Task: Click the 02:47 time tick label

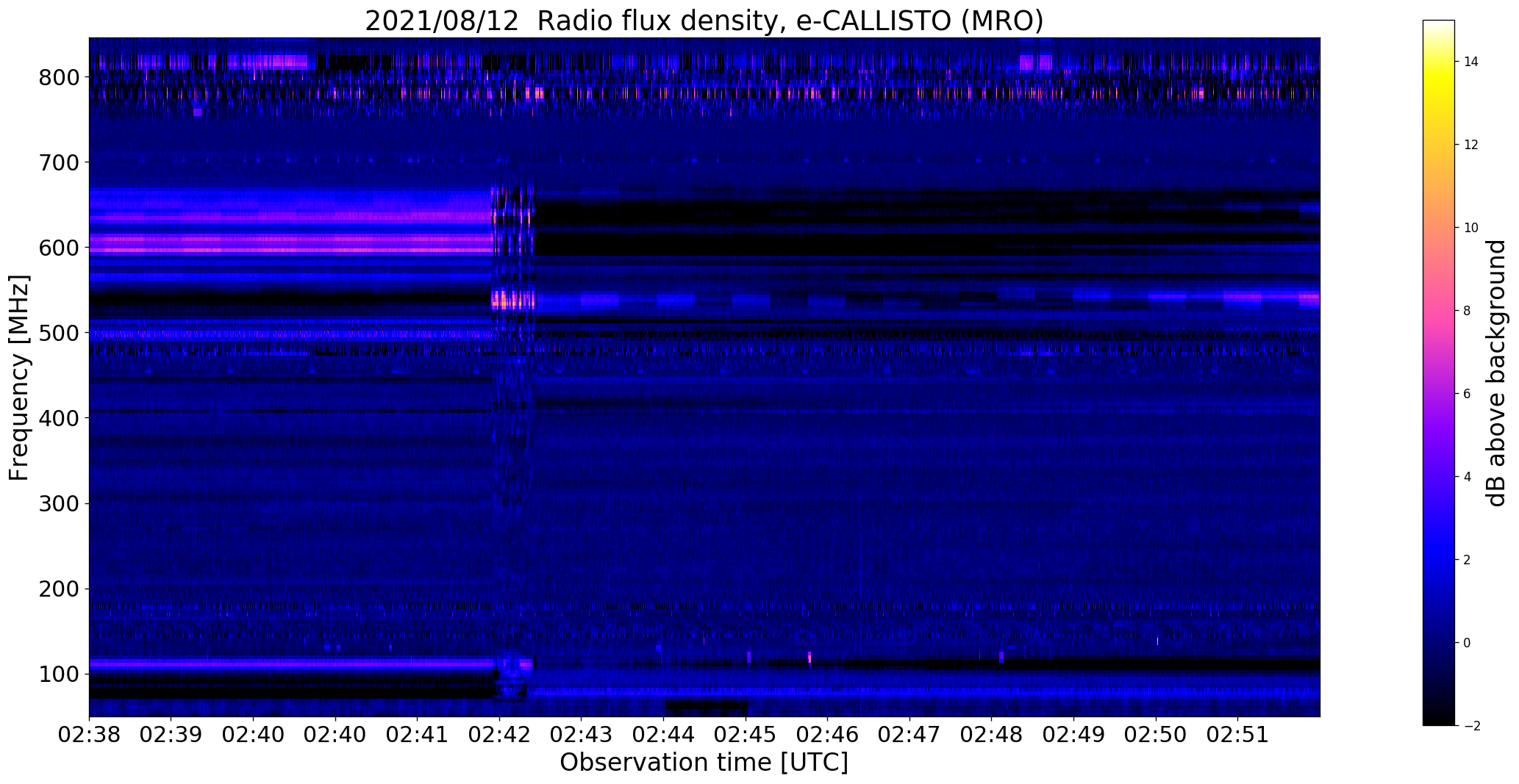Action: coord(909,735)
